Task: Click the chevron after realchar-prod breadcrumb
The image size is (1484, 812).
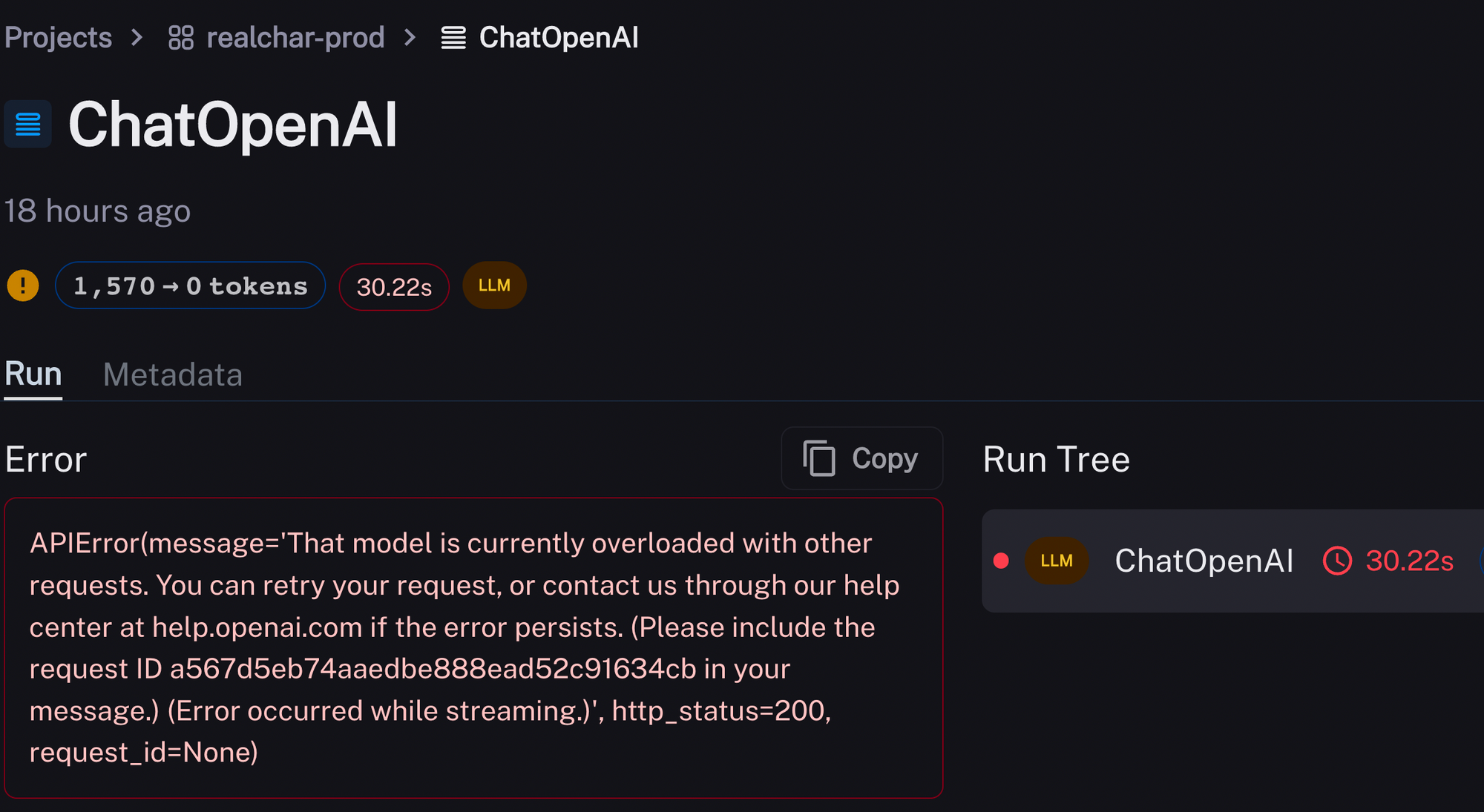Action: coord(410,38)
